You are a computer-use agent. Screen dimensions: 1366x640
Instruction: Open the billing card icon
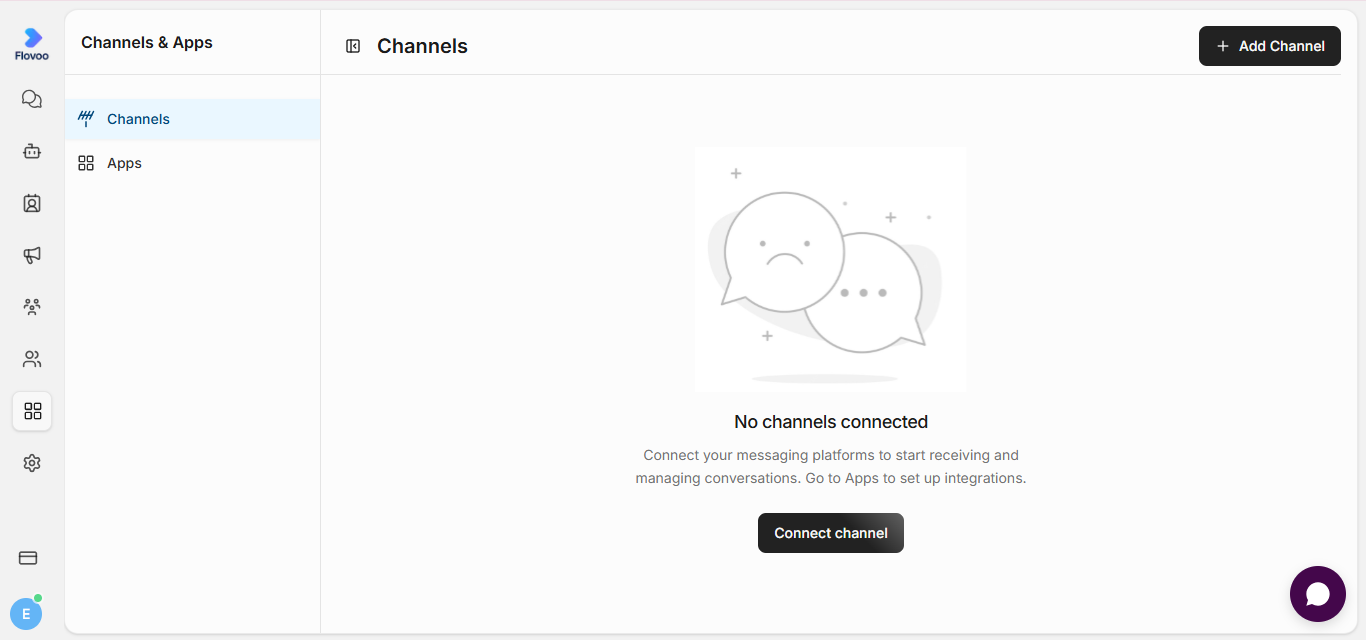click(28, 558)
